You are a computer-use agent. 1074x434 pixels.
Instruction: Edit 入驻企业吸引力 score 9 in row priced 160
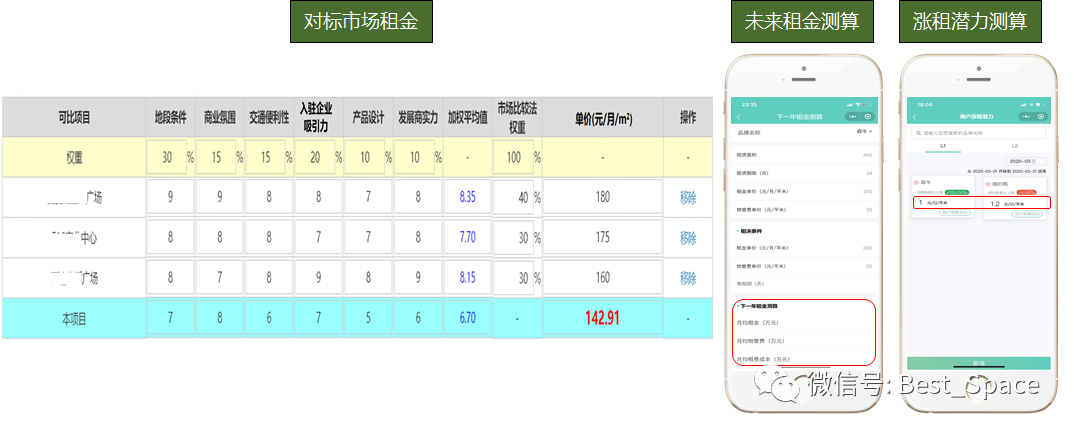click(x=319, y=278)
